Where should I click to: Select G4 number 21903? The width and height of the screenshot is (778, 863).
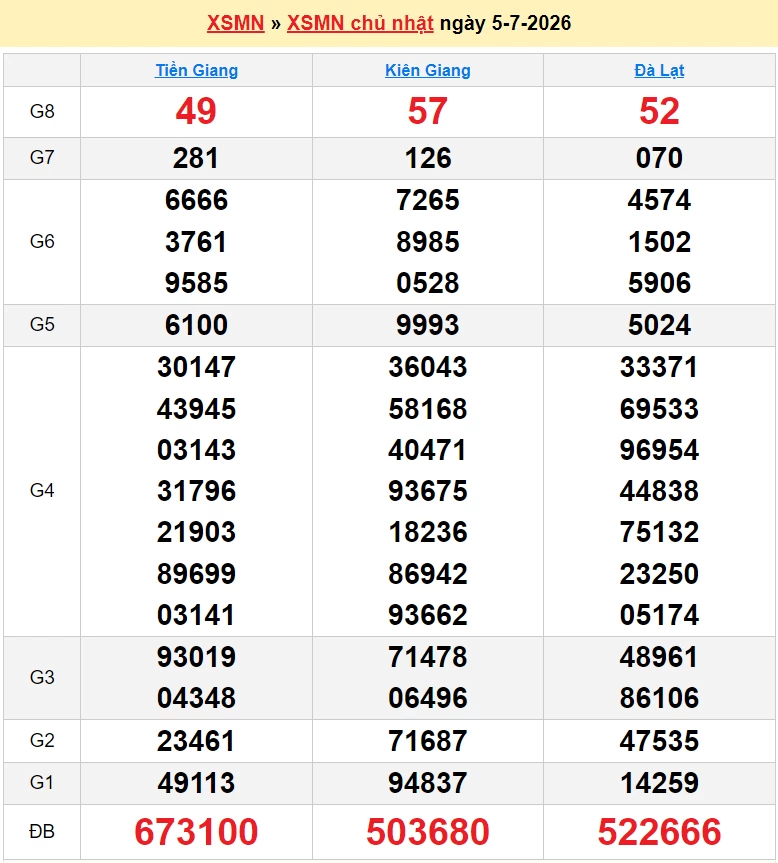point(196,532)
